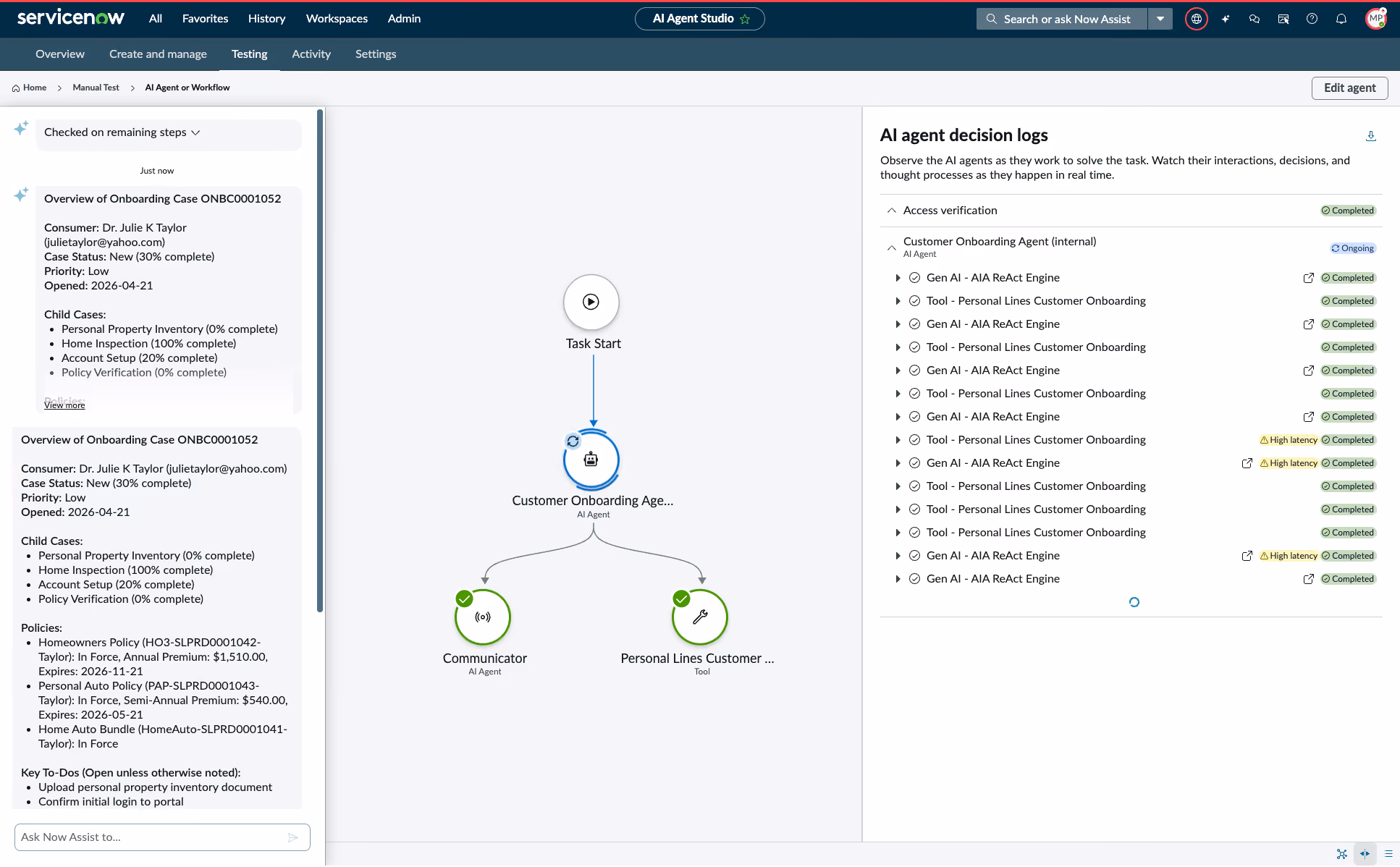
Task: Expand the Checked on remaining steps chevron
Action: pos(195,132)
